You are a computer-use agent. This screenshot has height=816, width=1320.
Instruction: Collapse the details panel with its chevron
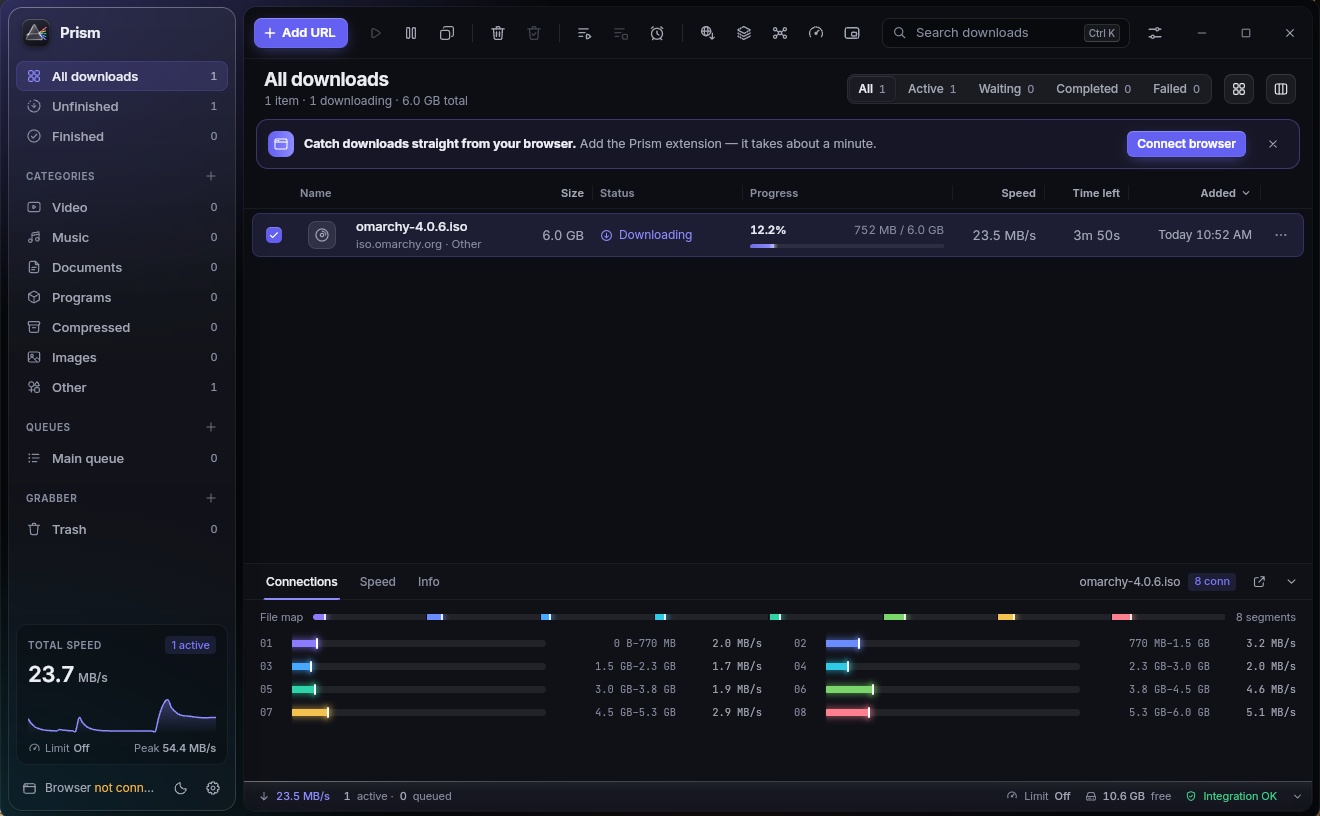point(1291,582)
